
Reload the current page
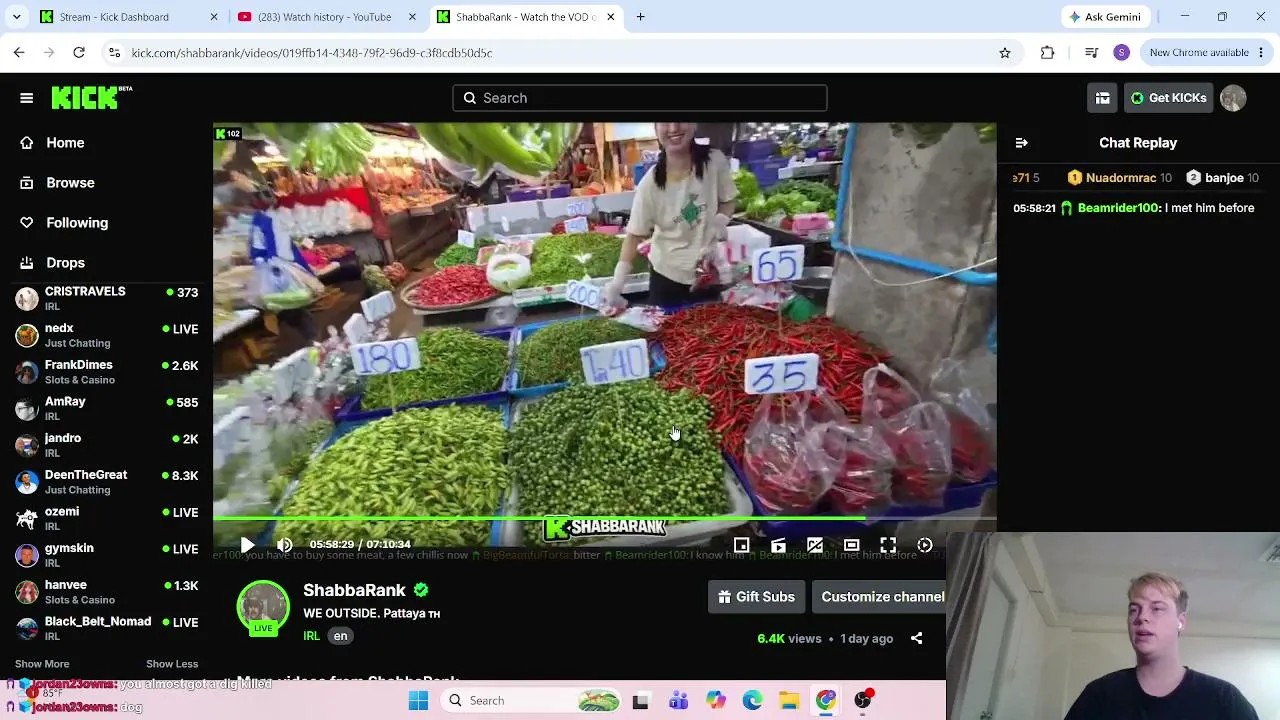tap(79, 53)
